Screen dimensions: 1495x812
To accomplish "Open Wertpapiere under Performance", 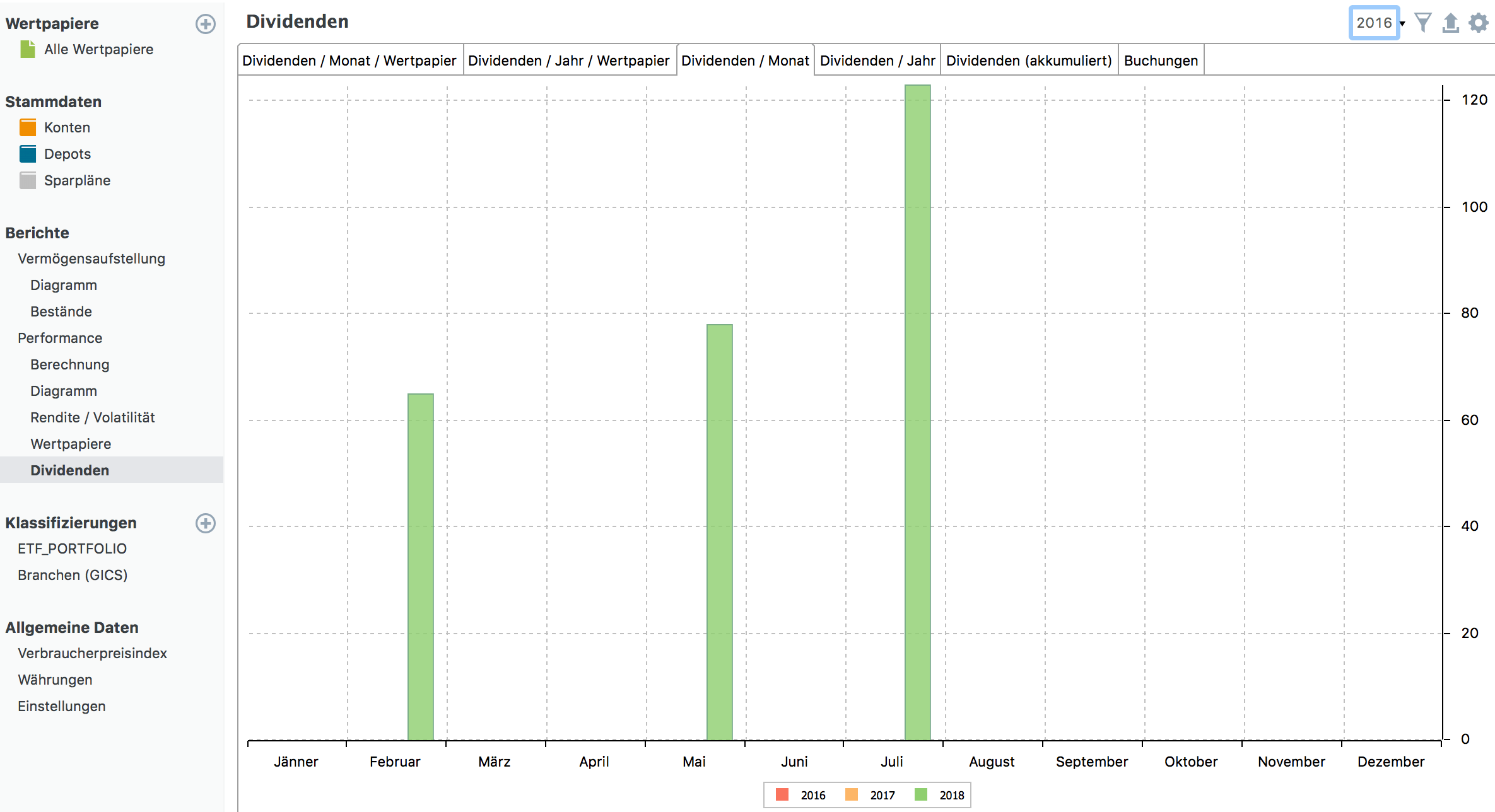I will (71, 444).
